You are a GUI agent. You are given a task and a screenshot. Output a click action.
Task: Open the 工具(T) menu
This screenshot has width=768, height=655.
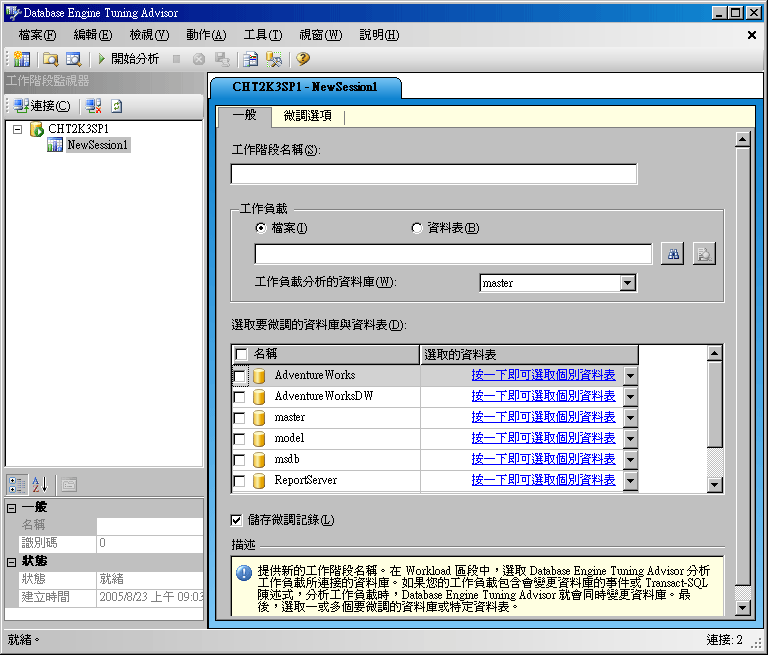[263, 35]
